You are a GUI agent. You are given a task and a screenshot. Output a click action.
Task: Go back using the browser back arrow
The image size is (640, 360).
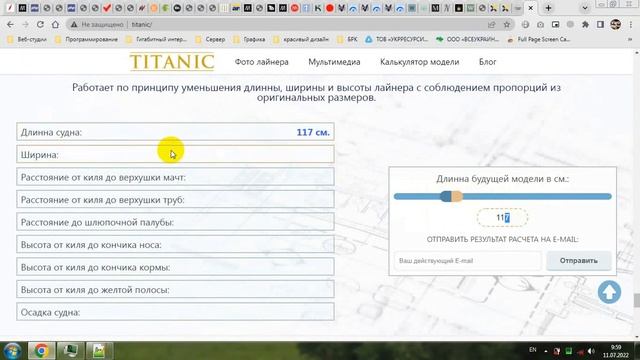[10, 24]
